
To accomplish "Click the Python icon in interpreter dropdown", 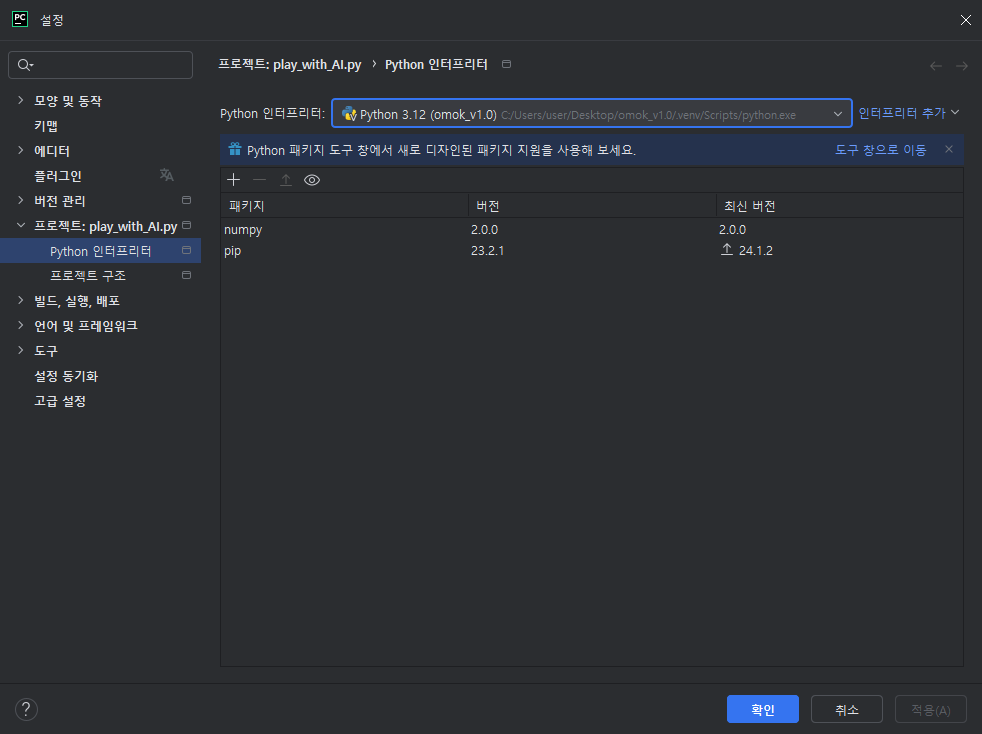I will (x=349, y=114).
